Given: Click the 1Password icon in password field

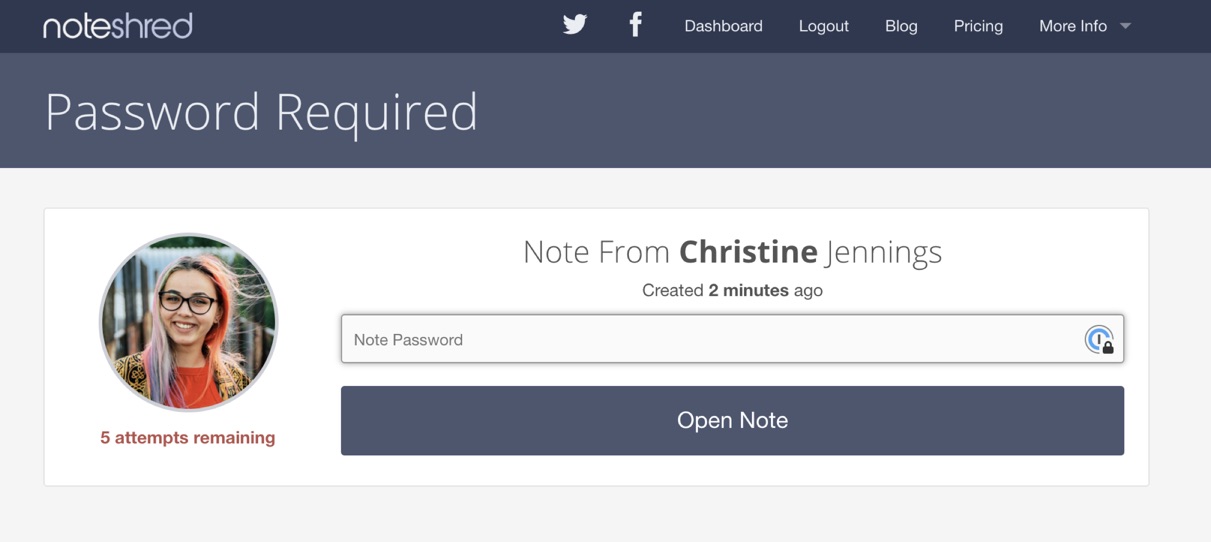Looking at the screenshot, I should [1099, 340].
